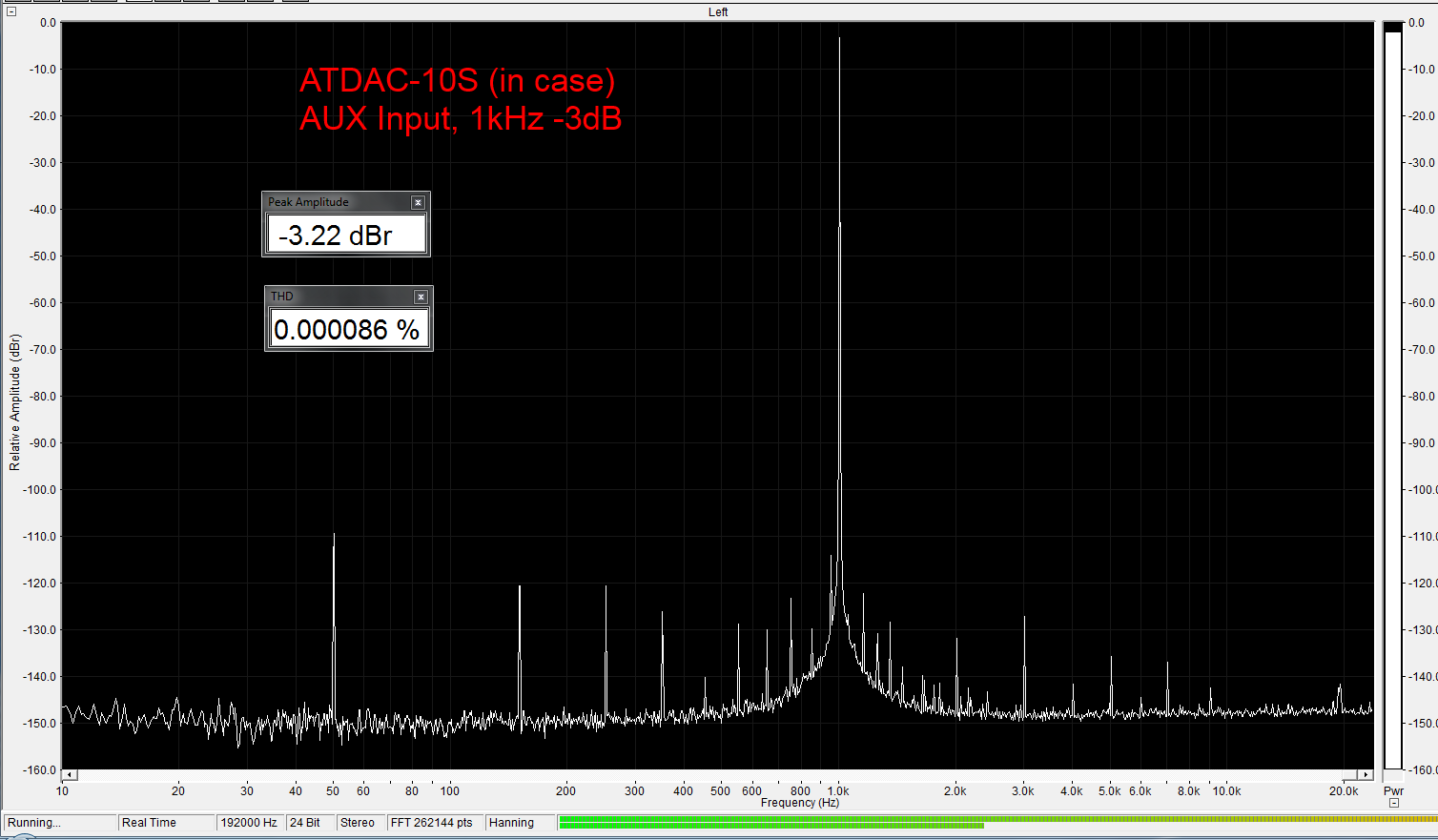Collapse the Pwr meter with minus box
Image resolution: width=1438 pixels, height=840 pixels.
(1394, 803)
